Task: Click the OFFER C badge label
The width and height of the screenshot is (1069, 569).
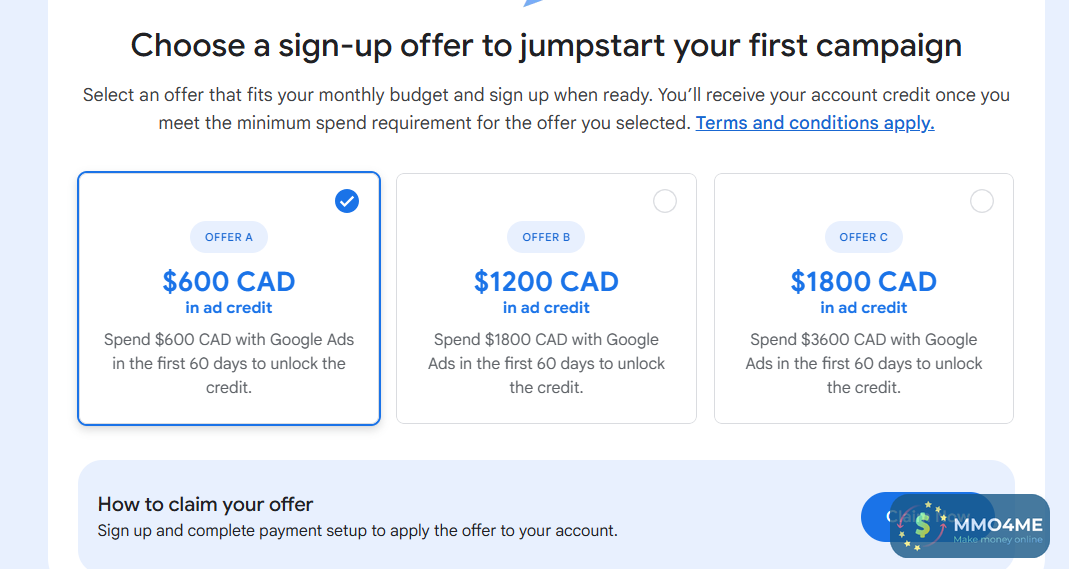Action: (864, 237)
